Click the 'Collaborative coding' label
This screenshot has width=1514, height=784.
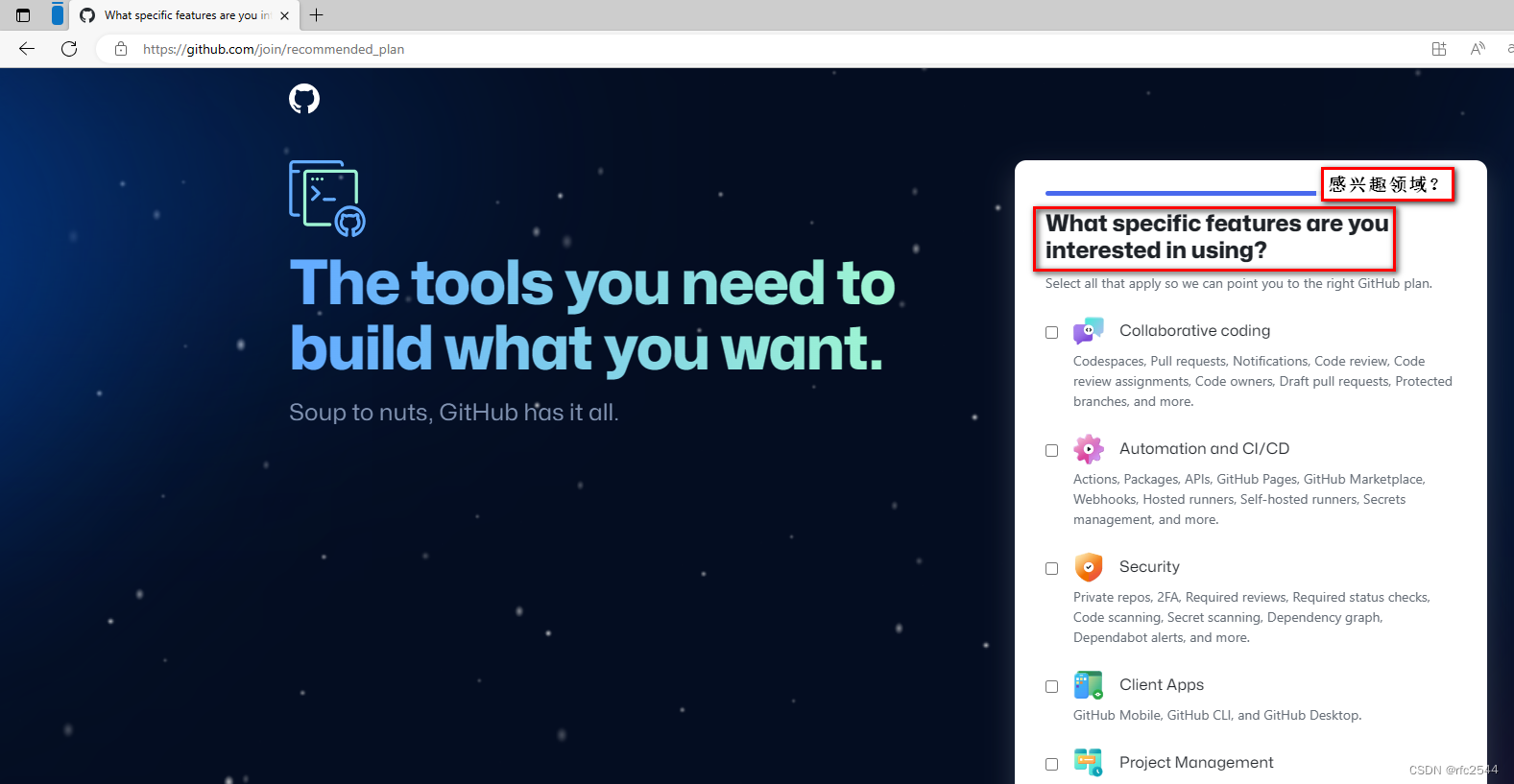point(1194,330)
